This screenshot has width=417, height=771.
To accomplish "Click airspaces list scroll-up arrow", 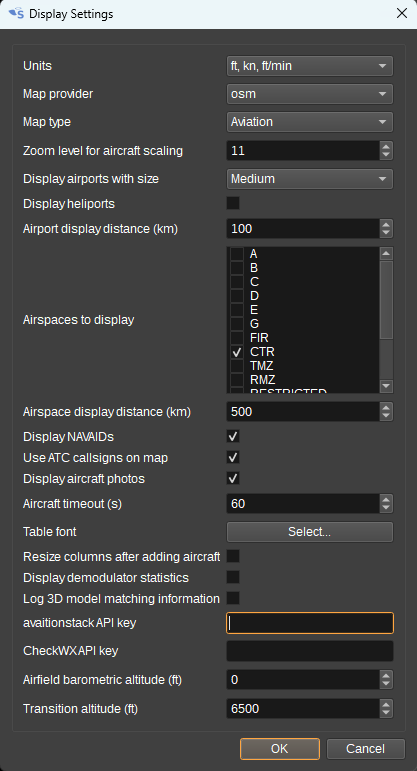I will click(387, 254).
